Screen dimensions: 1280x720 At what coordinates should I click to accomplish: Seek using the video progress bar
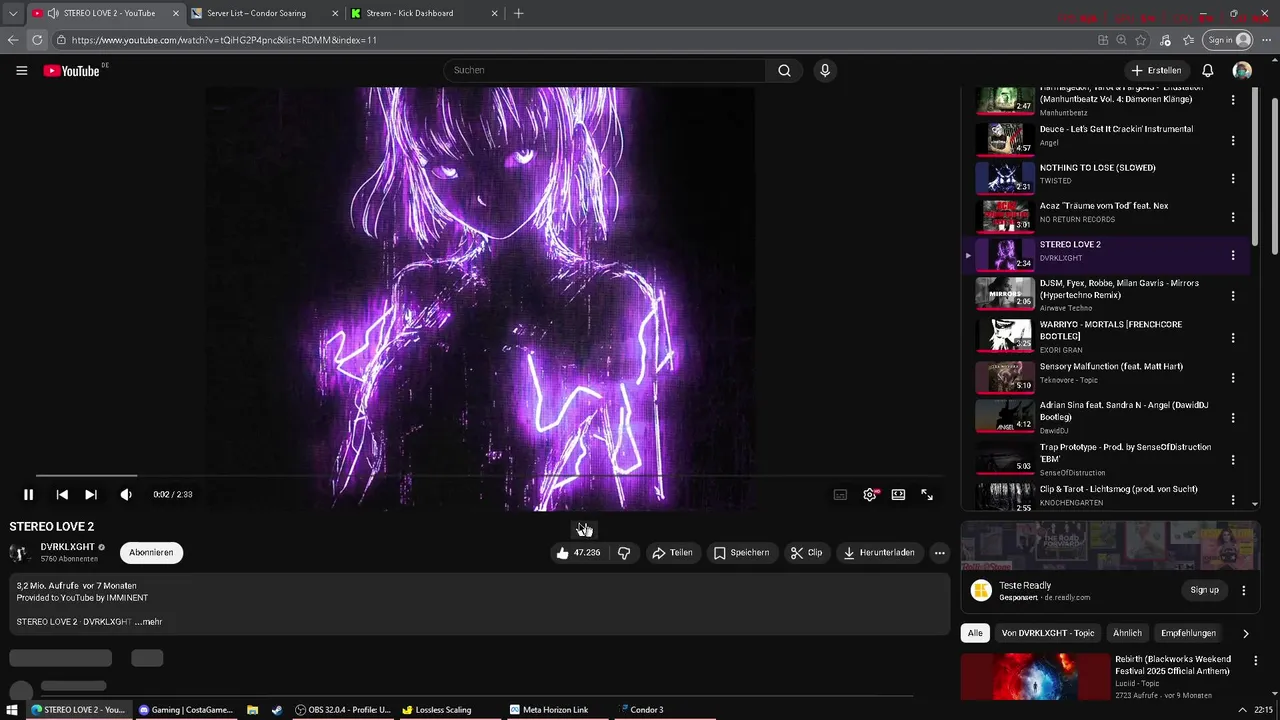(490, 476)
